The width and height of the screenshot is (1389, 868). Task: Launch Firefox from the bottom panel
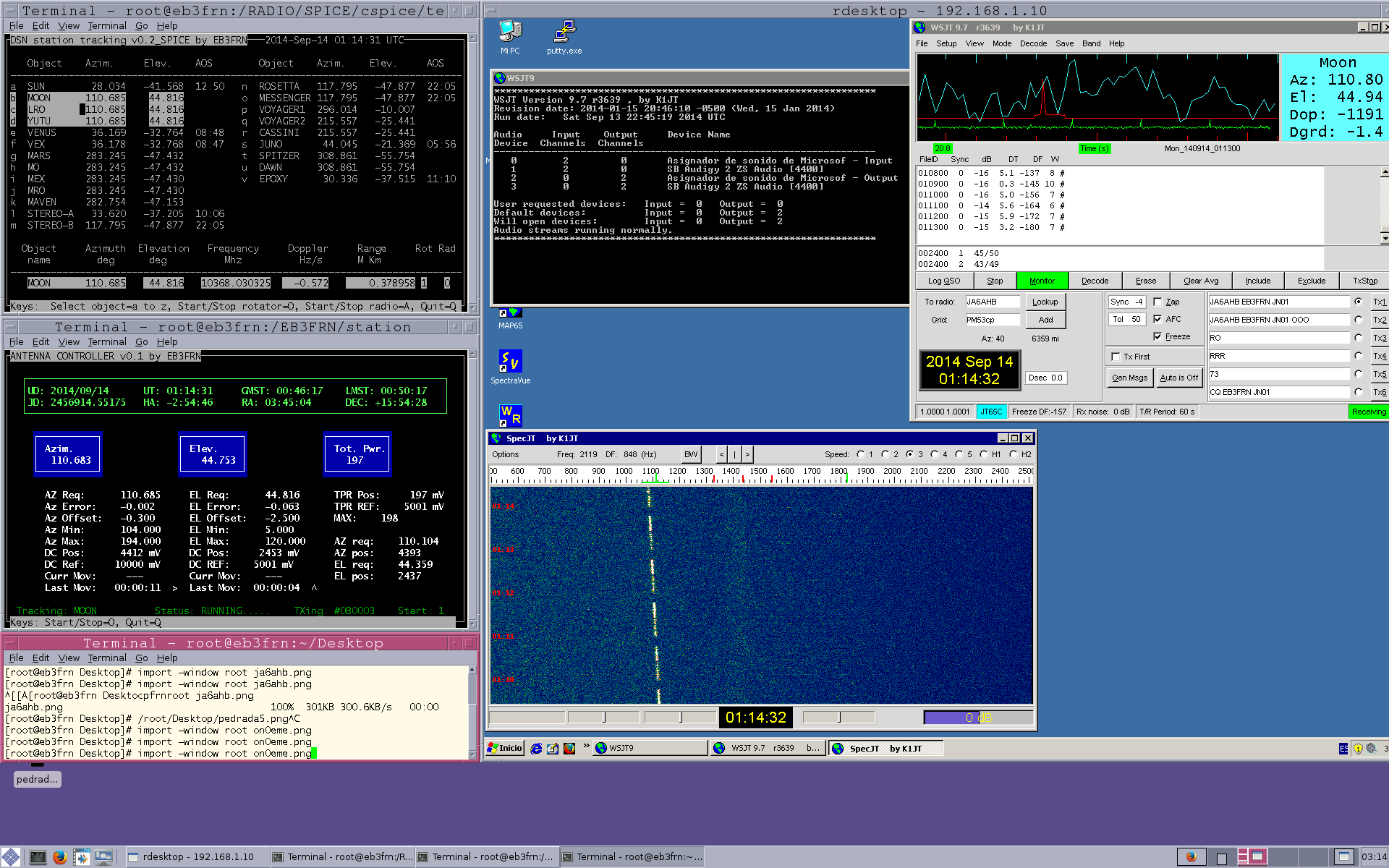[59, 857]
